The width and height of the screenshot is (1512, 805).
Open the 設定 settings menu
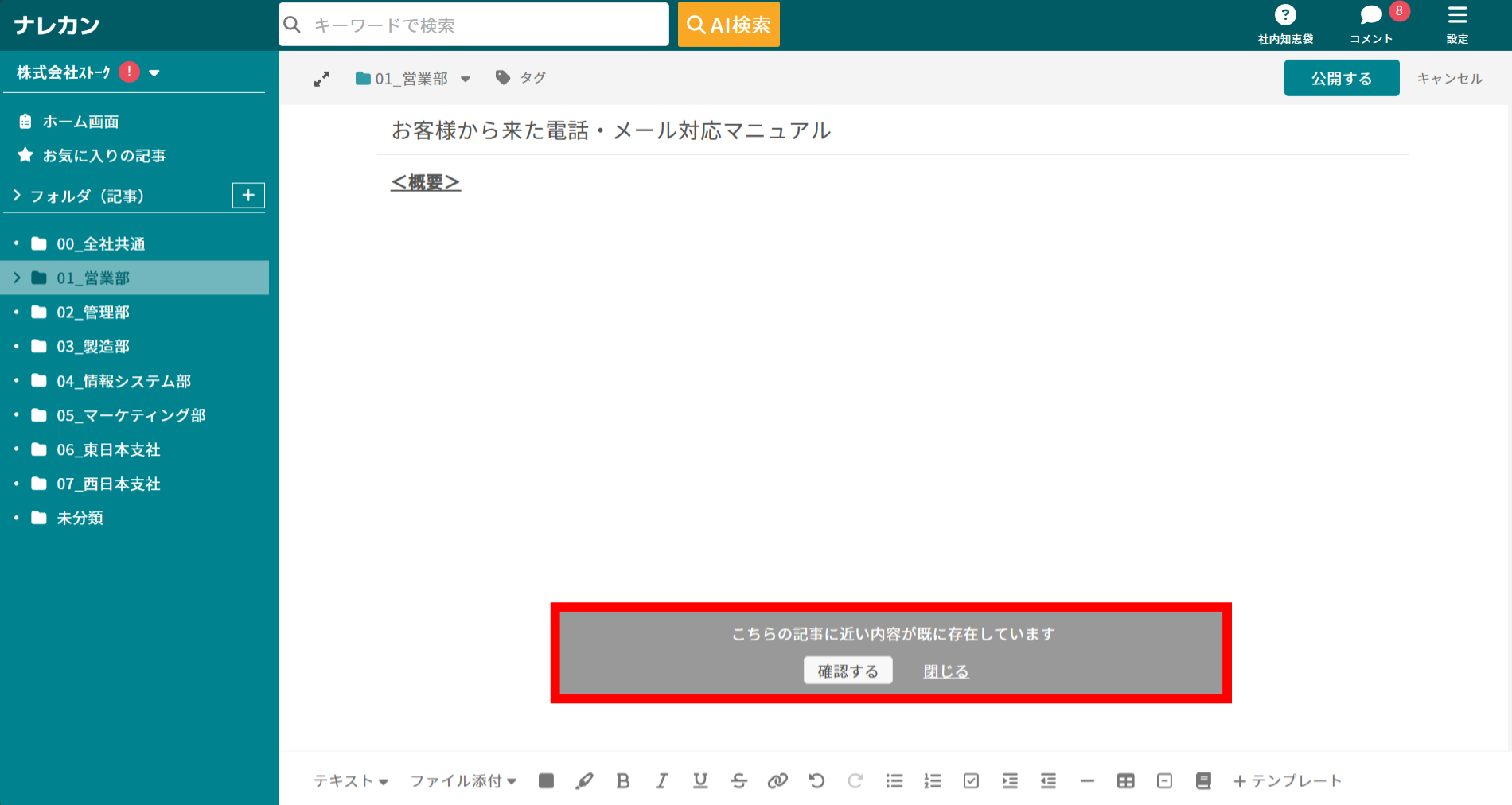point(1457,23)
